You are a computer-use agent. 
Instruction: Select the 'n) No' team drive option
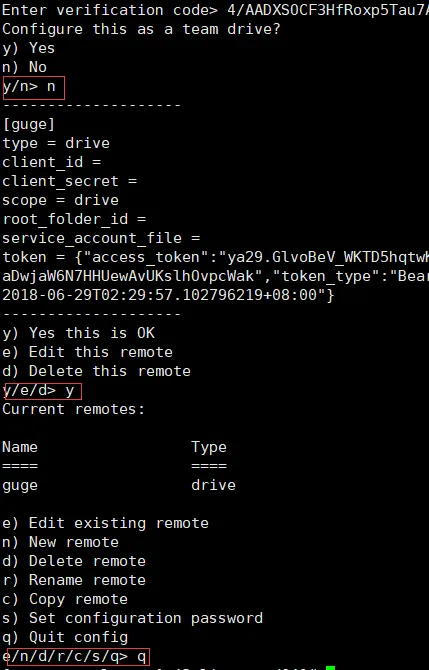point(24,67)
